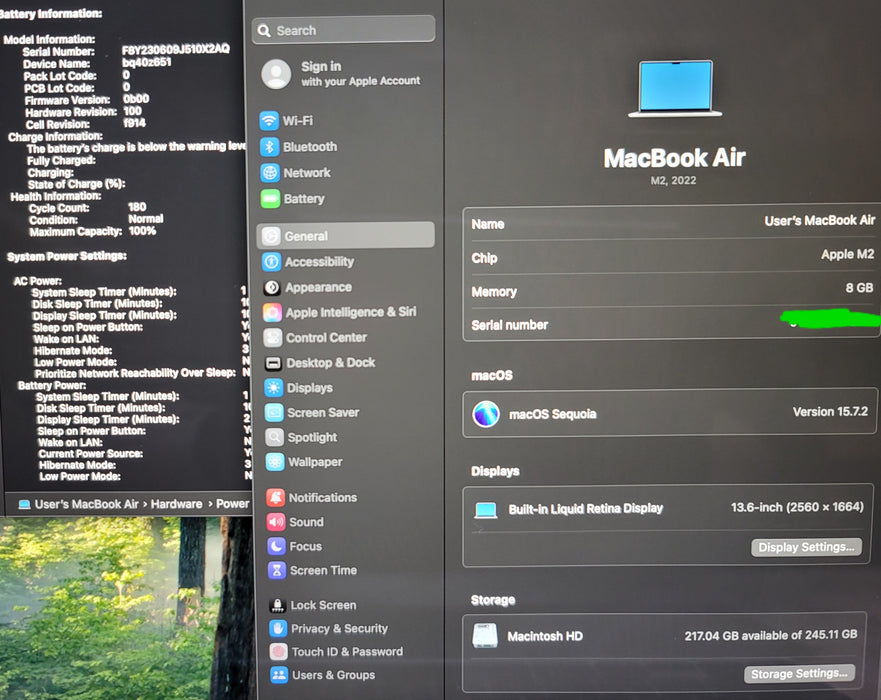Click the MacBook Air laptop image
This screenshot has width=881, height=700.
click(x=675, y=88)
